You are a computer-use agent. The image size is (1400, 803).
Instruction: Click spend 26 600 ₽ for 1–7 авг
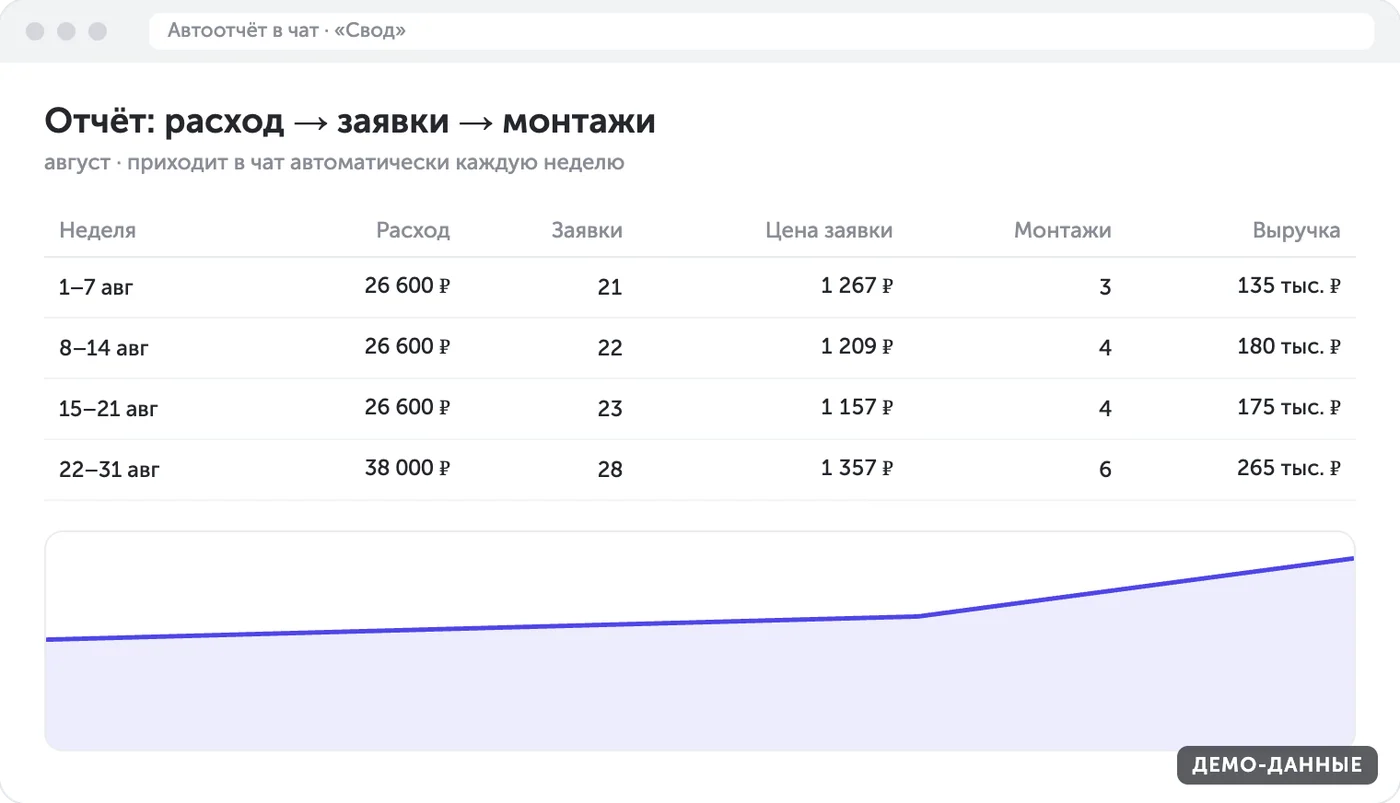[407, 286]
